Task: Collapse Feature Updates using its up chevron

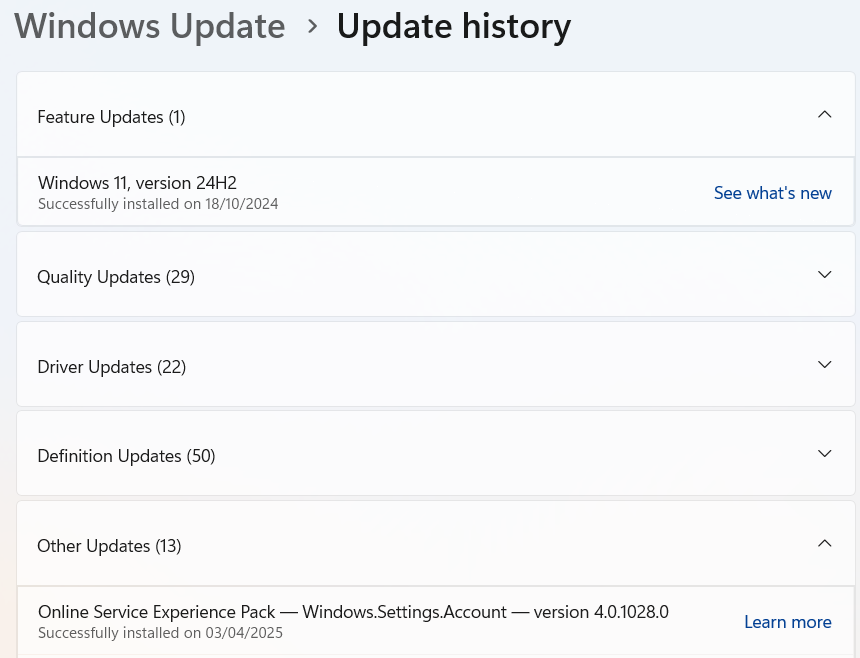Action: 824,115
